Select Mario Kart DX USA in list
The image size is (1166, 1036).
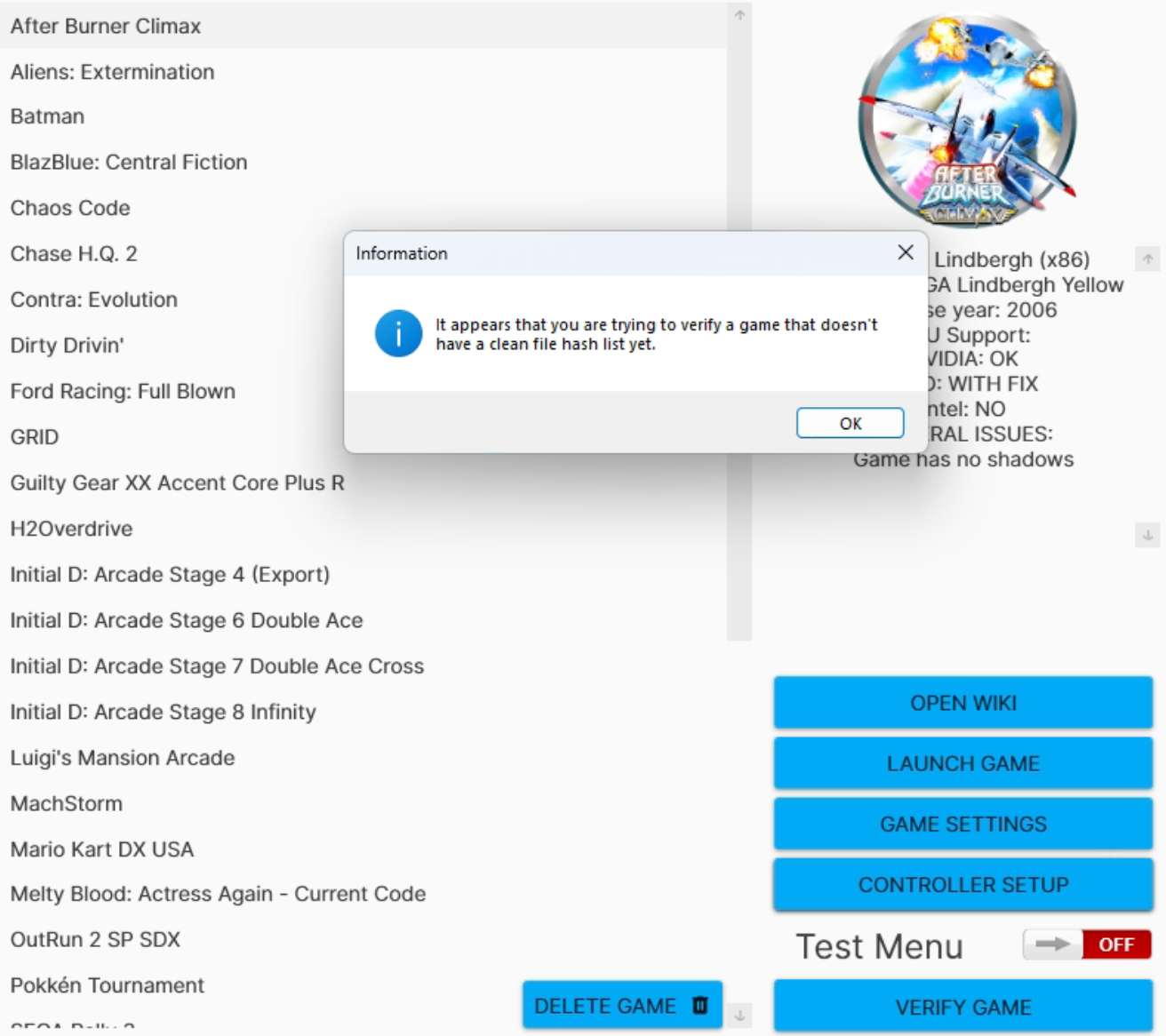point(102,849)
